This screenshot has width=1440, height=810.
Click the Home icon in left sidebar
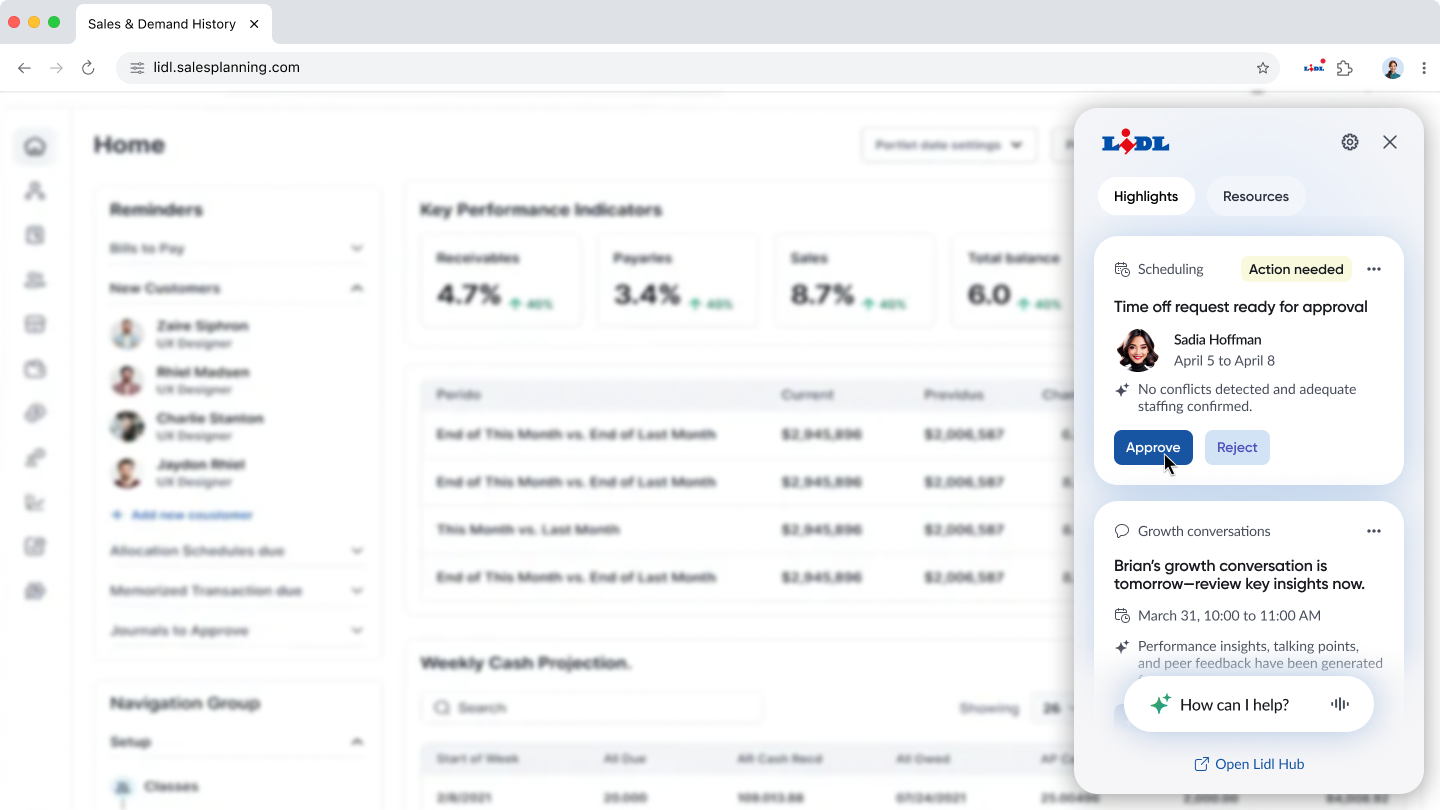click(35, 147)
